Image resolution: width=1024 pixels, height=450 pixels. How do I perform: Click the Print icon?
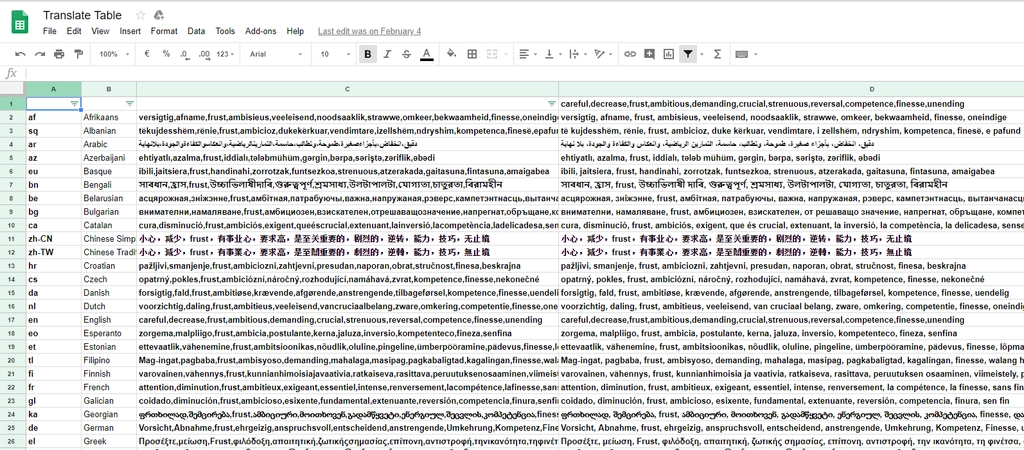(x=59, y=54)
